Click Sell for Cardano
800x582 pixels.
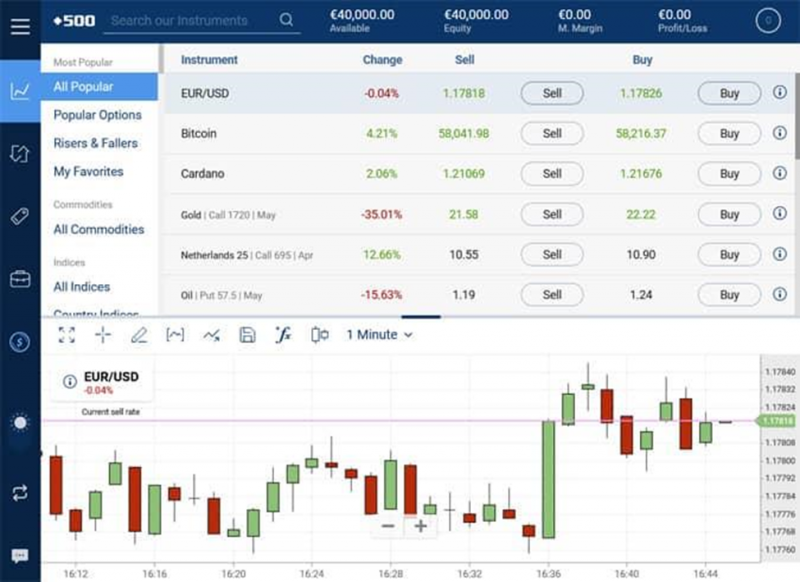click(551, 174)
